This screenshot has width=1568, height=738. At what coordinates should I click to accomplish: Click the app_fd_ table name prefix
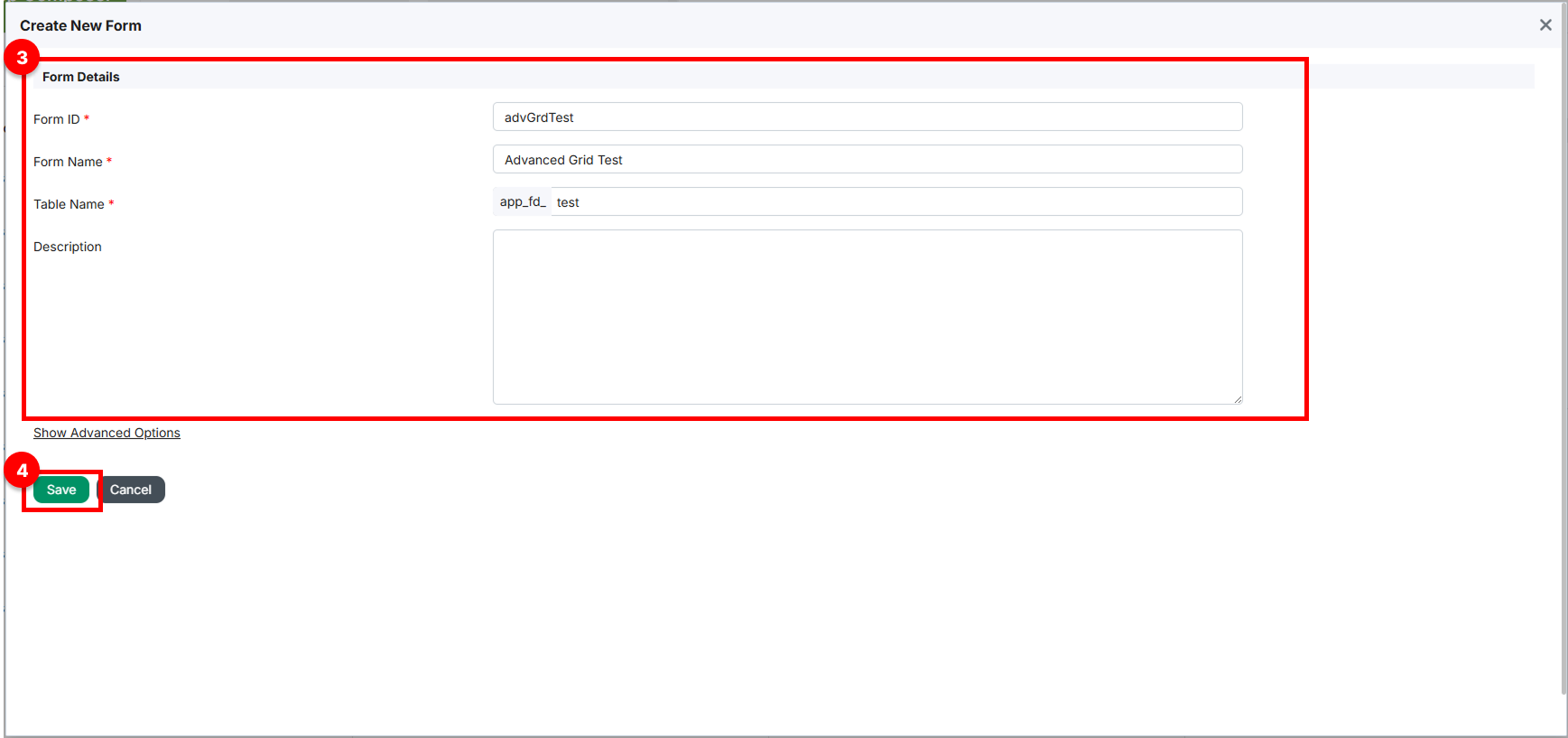point(523,201)
